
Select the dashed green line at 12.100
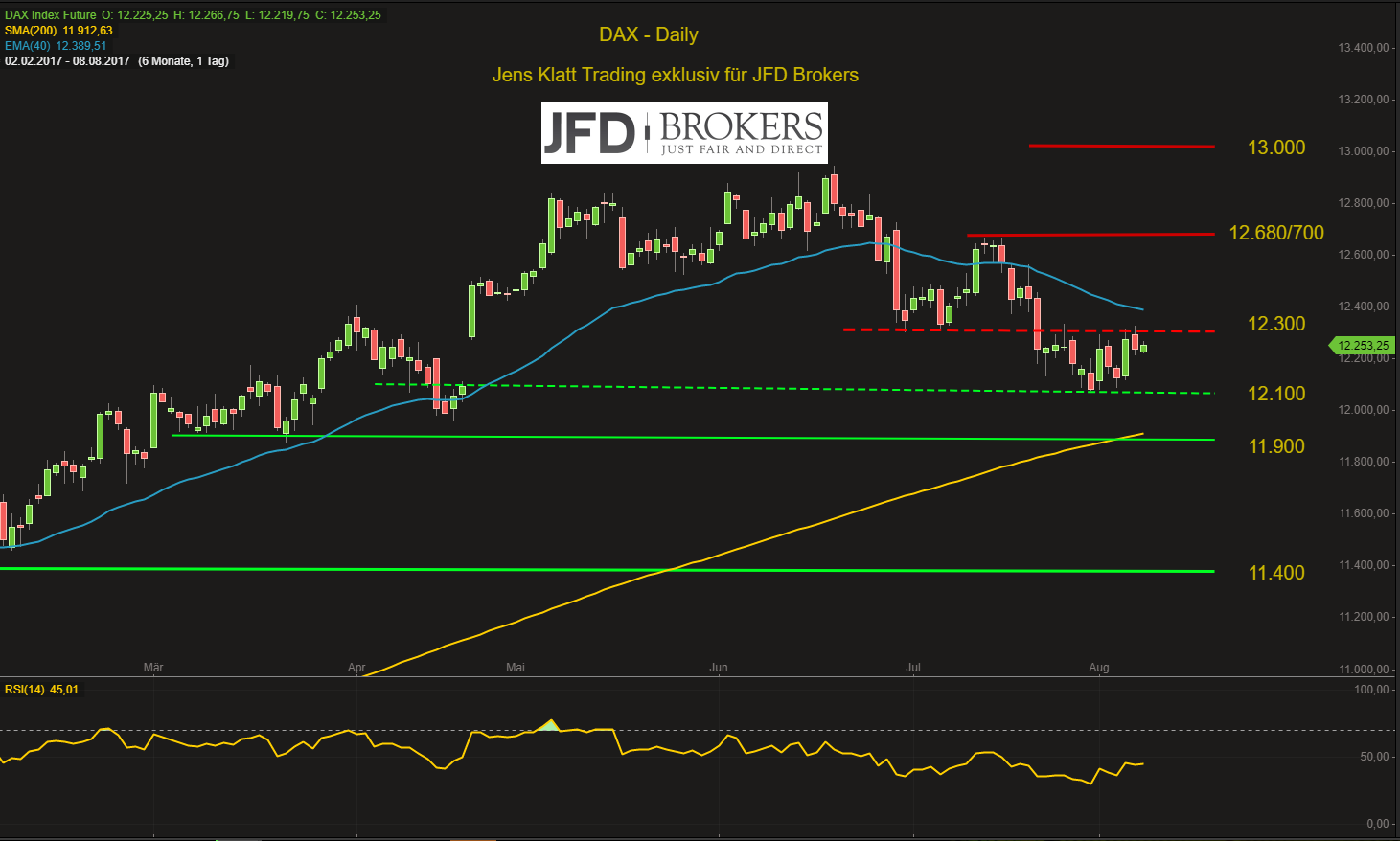tap(793, 389)
